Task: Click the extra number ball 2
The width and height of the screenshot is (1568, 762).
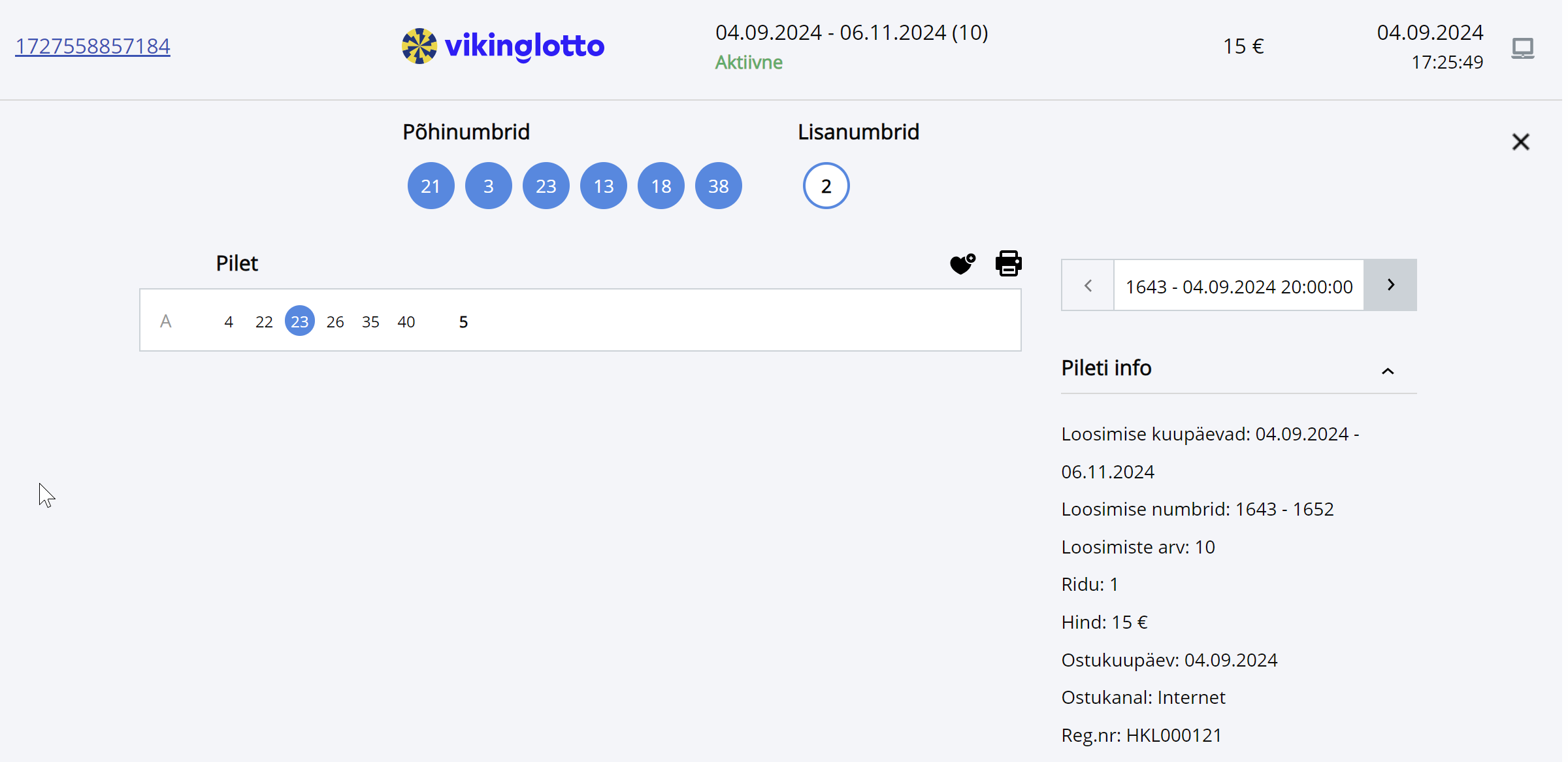Action: click(826, 186)
